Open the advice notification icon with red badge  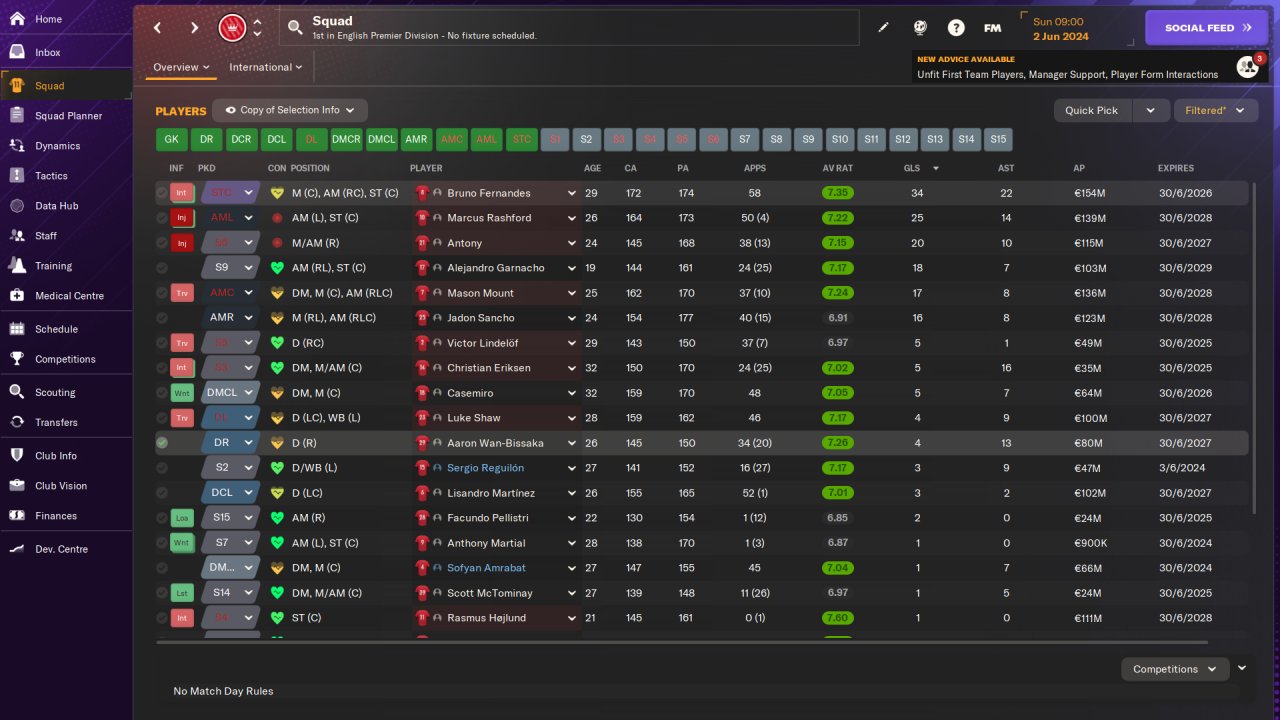(x=1248, y=66)
